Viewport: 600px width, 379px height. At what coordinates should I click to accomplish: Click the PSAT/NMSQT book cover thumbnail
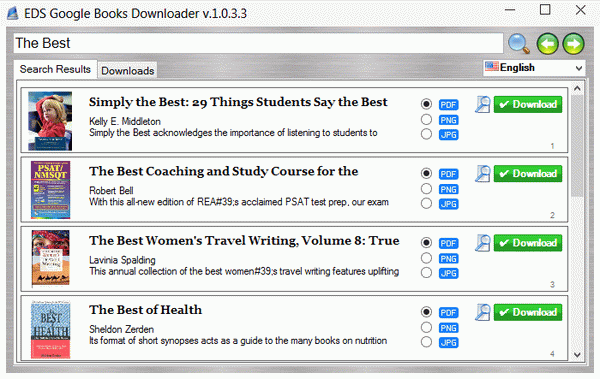(x=51, y=190)
